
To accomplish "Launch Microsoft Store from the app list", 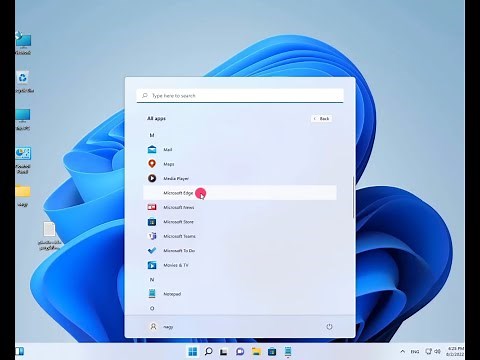I will tap(240, 222).
